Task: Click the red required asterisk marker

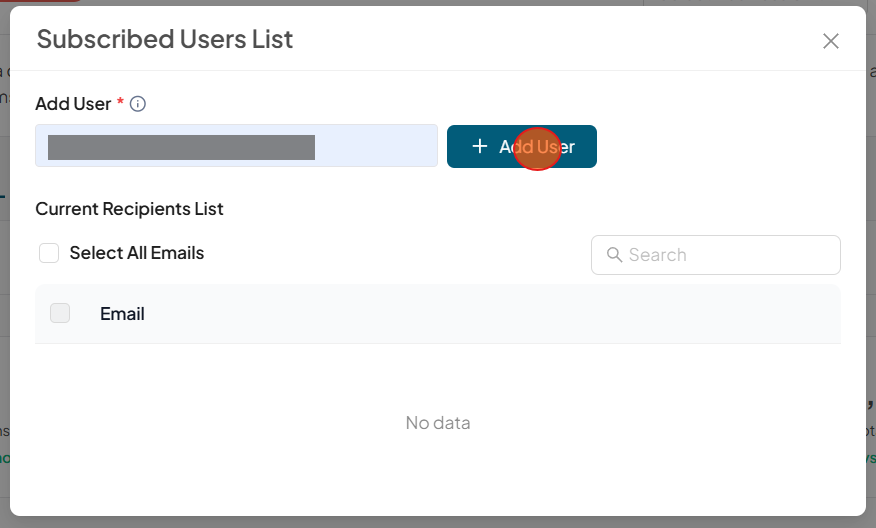Action: (x=121, y=103)
